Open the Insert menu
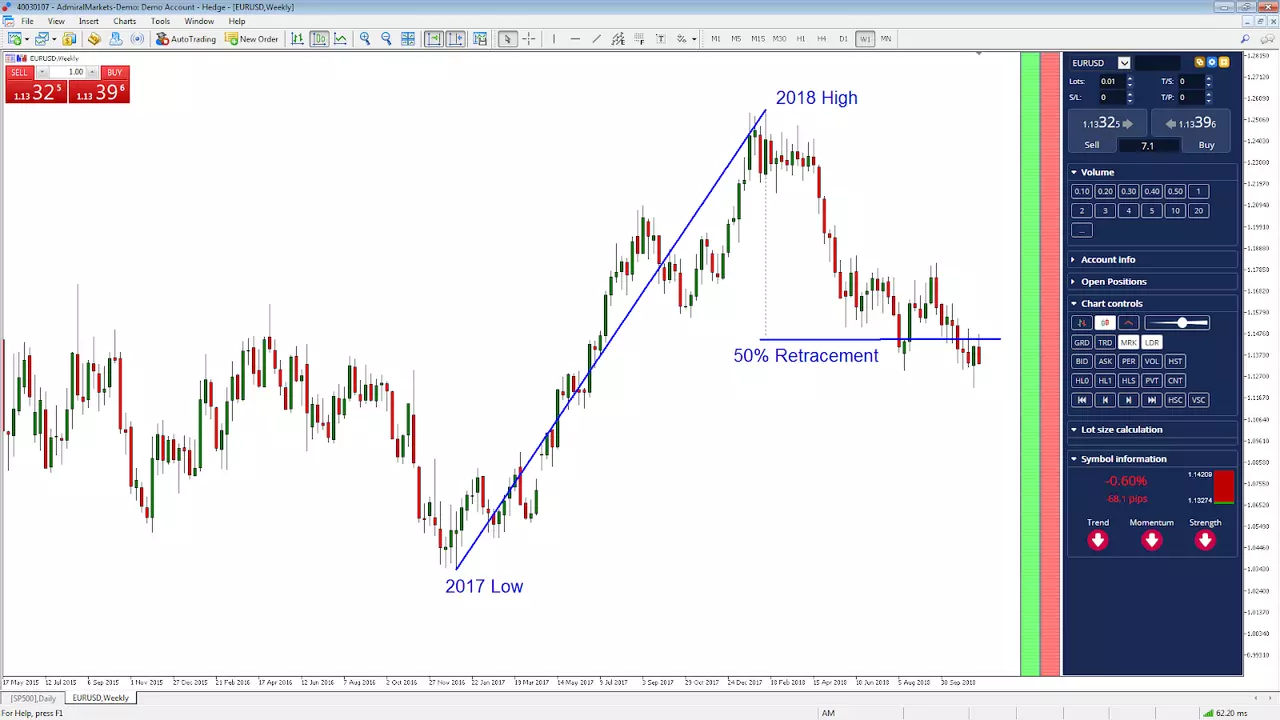Viewport: 1280px width, 720px height. pos(89,21)
